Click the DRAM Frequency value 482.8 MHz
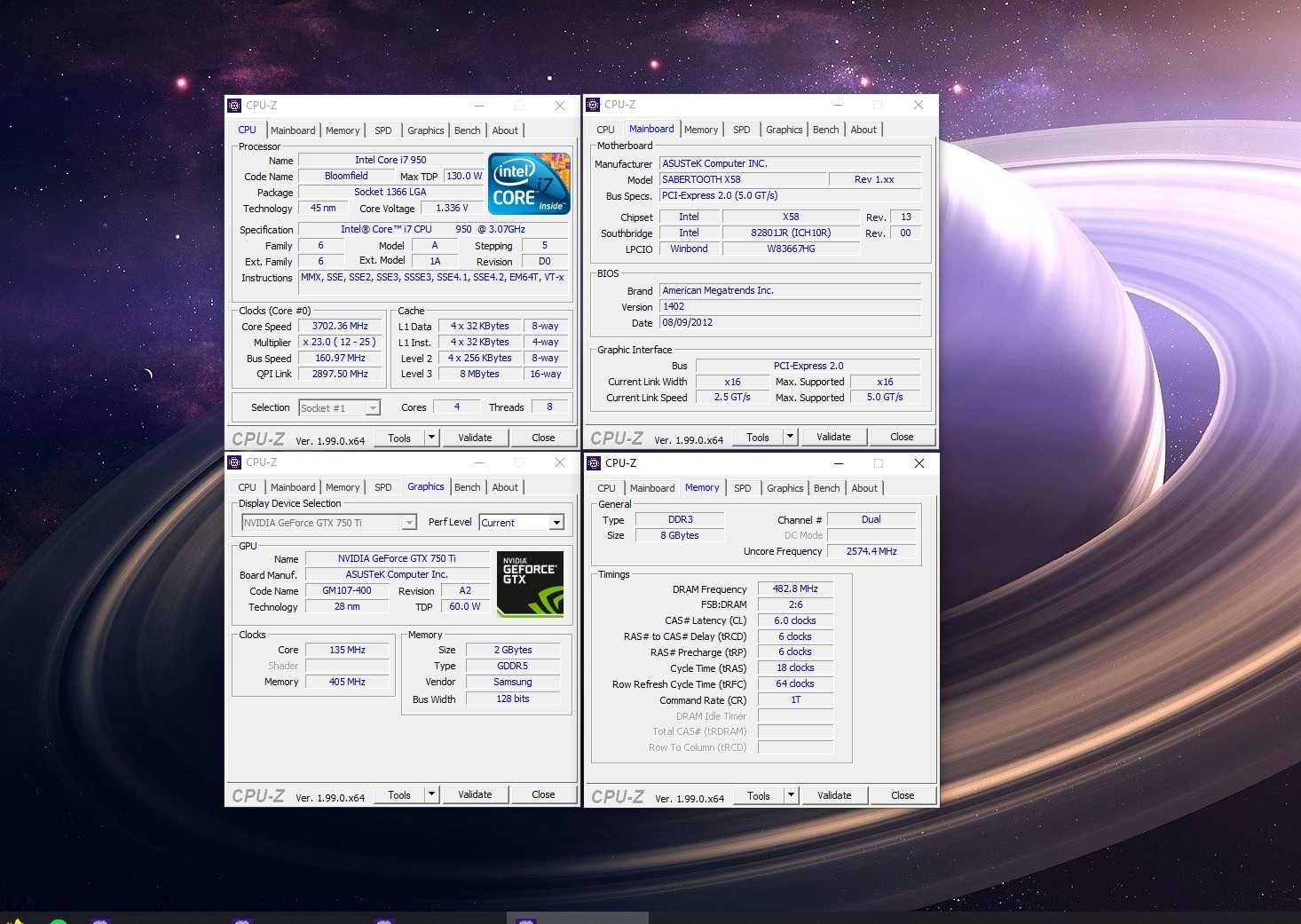1301x924 pixels. [x=795, y=589]
